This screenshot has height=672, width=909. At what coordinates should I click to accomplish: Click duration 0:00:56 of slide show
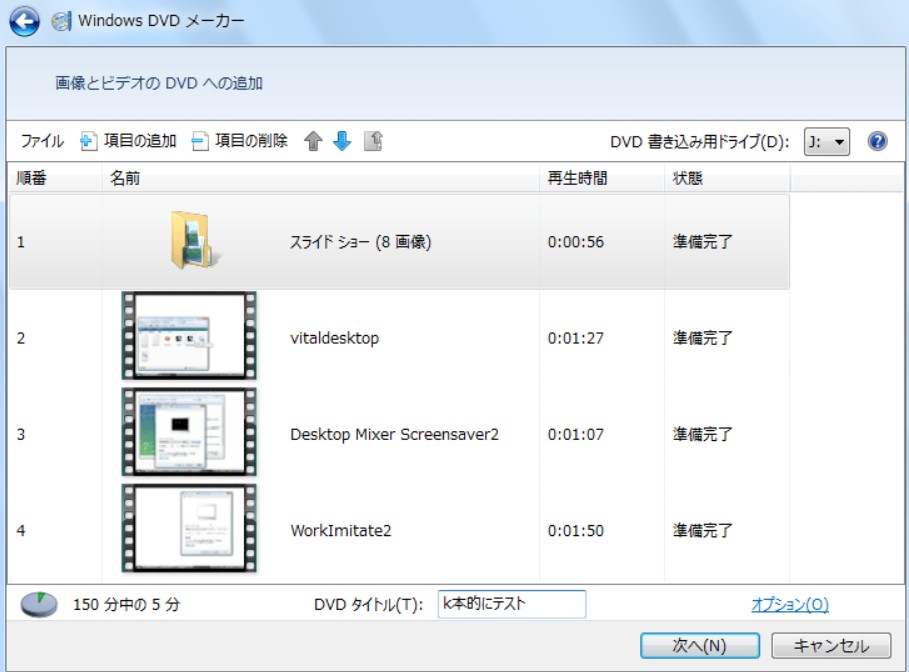tap(576, 242)
